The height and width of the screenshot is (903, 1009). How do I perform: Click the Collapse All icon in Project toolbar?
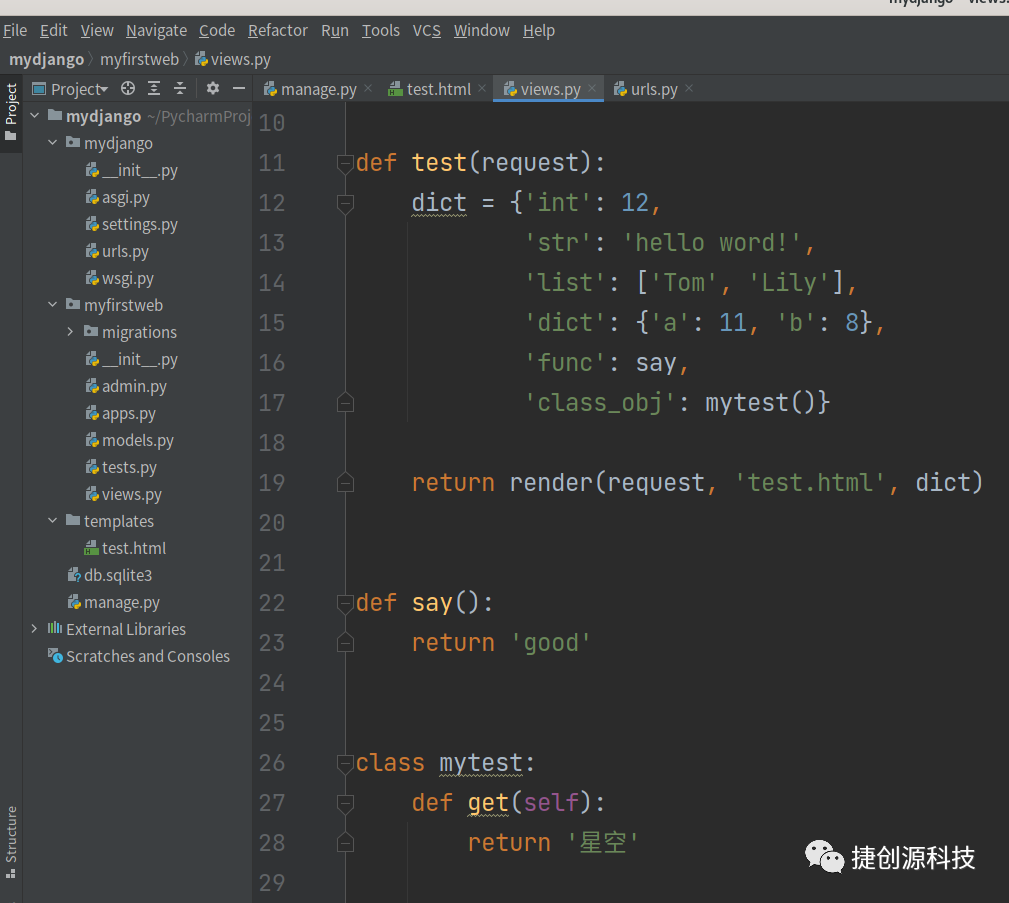pyautogui.click(x=180, y=88)
